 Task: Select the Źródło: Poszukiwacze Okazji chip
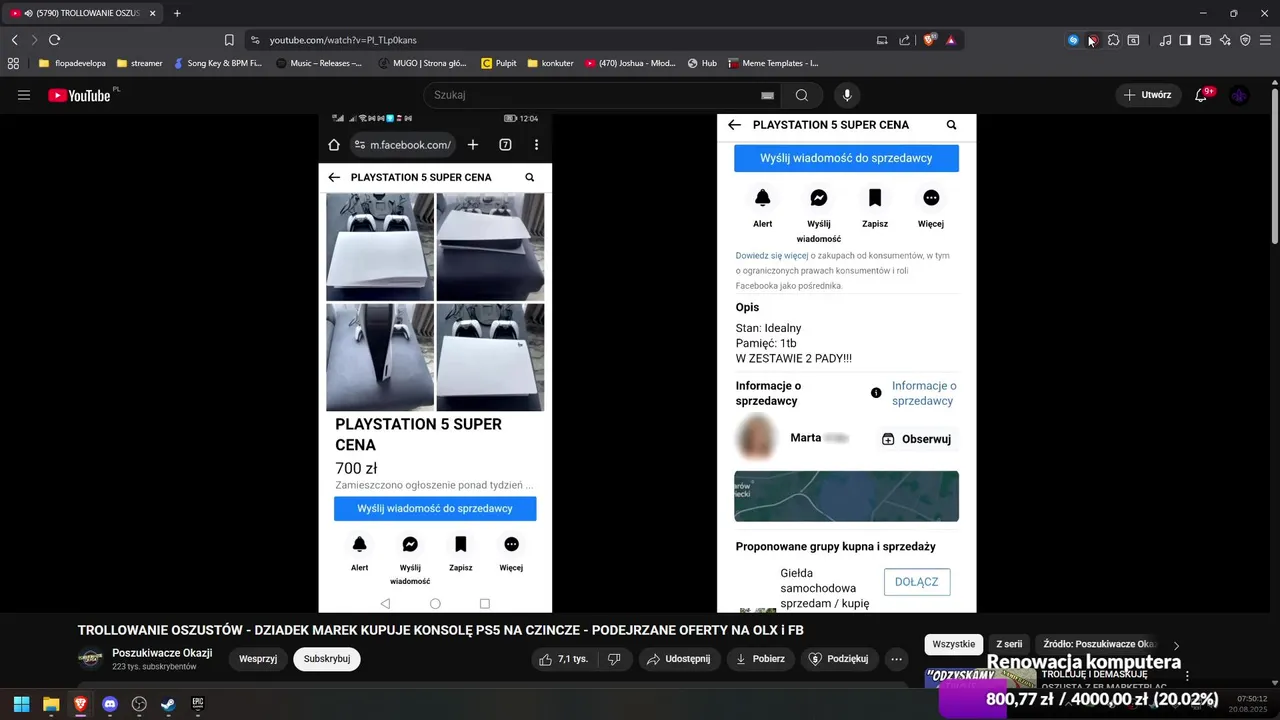[1099, 644]
